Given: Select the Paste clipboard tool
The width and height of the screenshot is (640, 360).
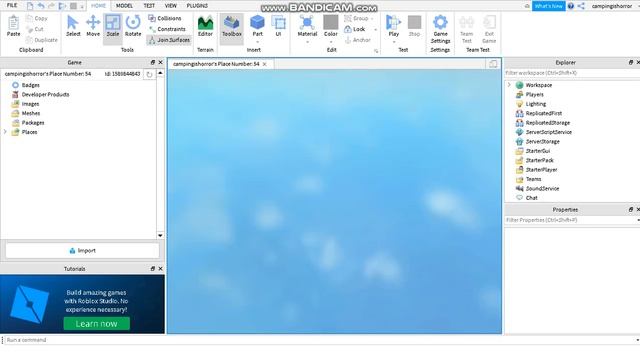Looking at the screenshot, I should coord(13,26).
